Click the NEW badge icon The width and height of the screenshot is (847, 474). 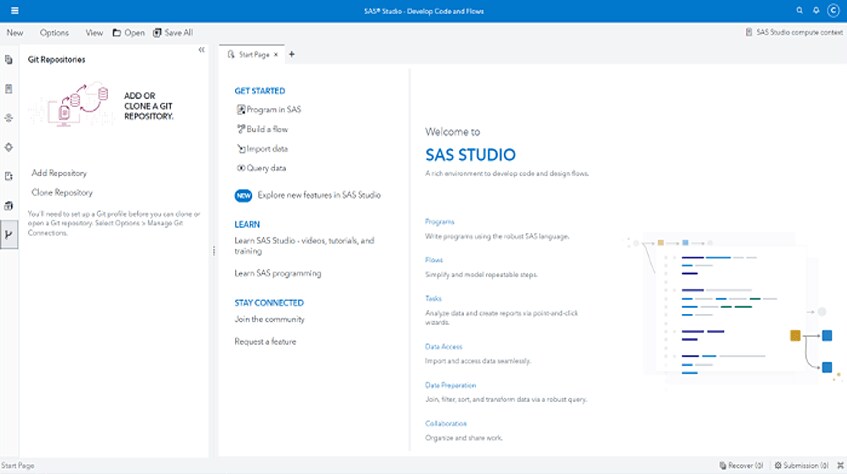[243, 196]
